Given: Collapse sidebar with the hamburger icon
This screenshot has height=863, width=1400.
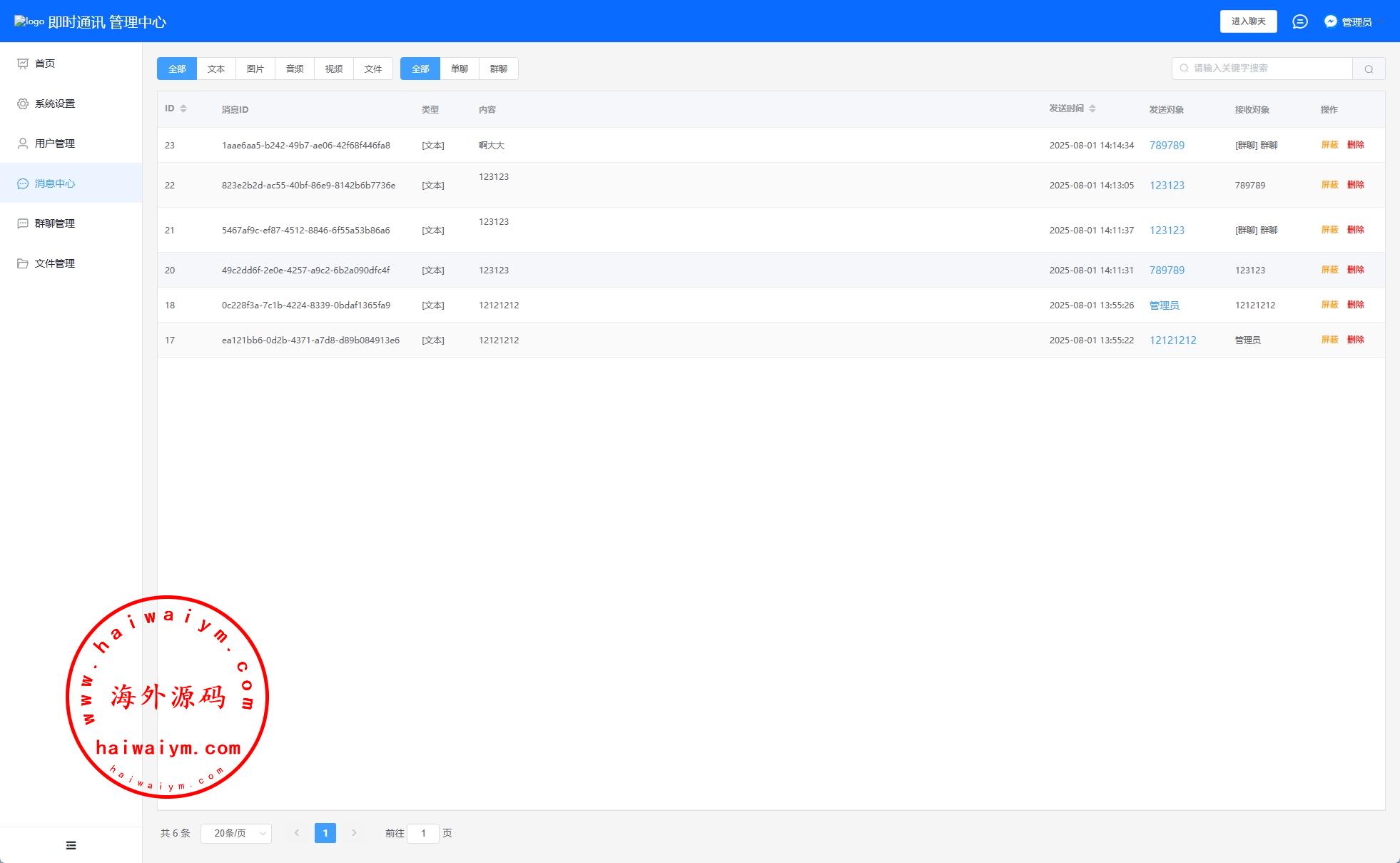Looking at the screenshot, I should click(71, 845).
